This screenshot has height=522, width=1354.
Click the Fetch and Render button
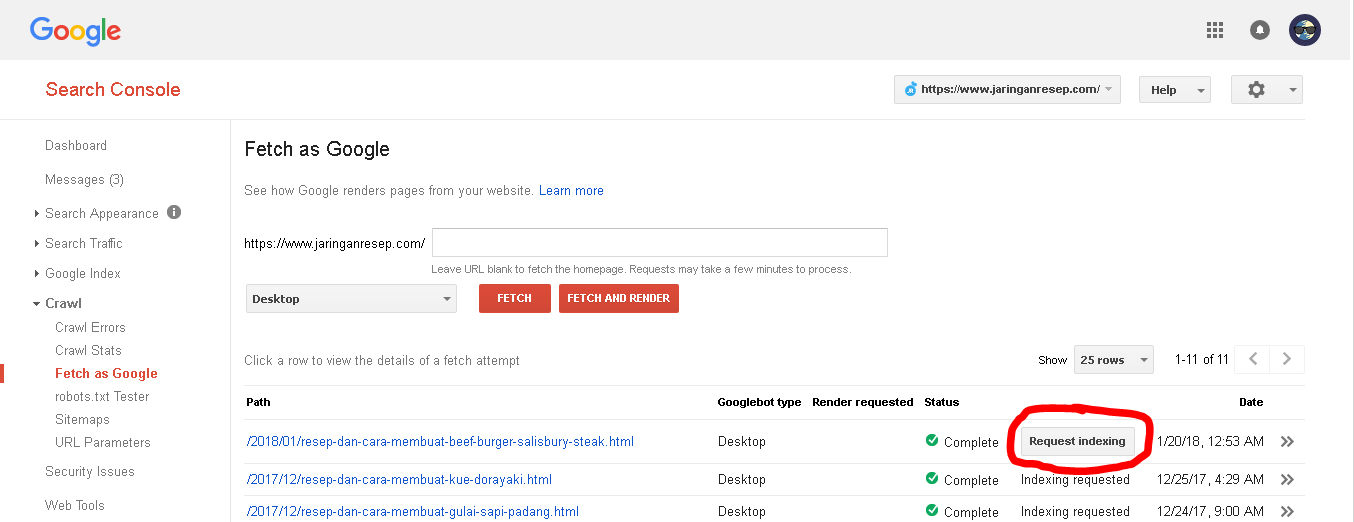(619, 299)
